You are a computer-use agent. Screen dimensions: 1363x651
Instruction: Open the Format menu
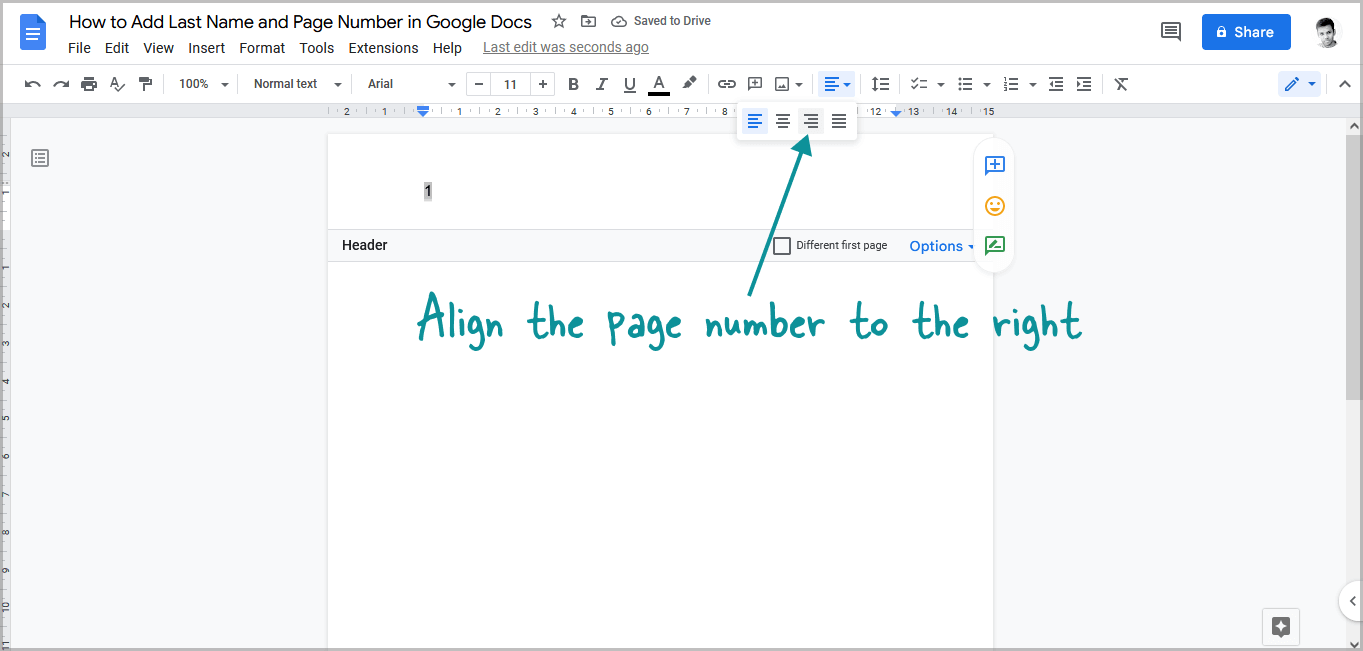coord(262,47)
